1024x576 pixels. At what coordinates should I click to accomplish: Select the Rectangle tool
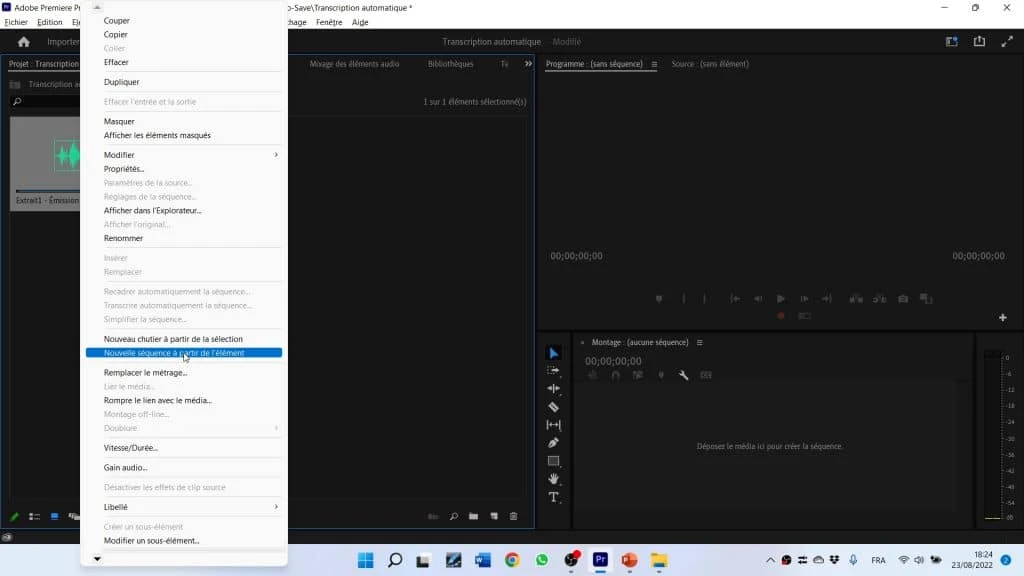(553, 461)
